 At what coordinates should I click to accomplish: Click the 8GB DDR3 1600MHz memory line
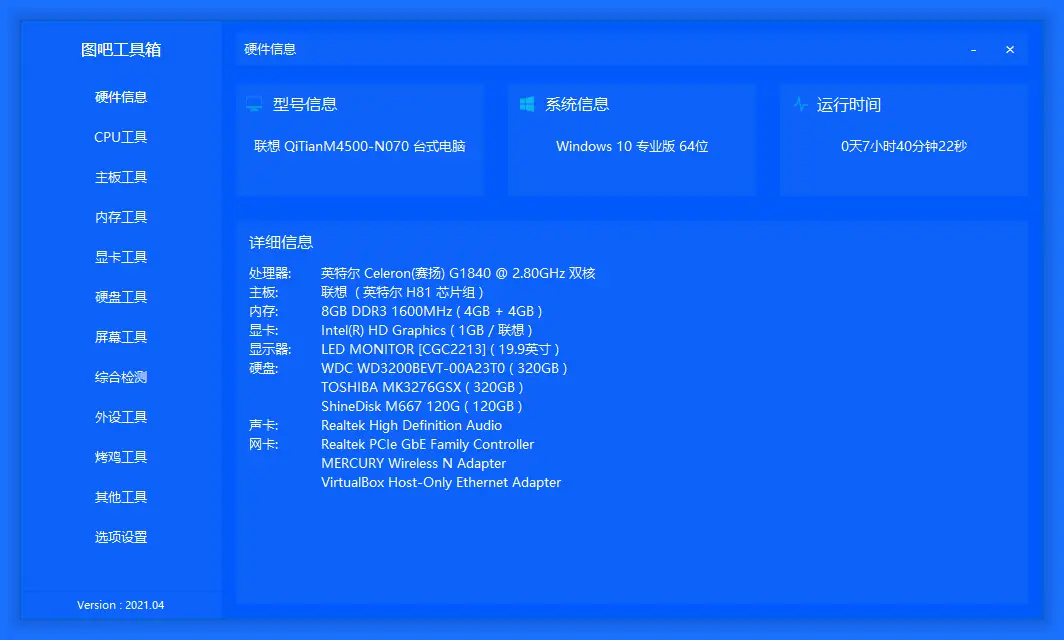[x=432, y=311]
